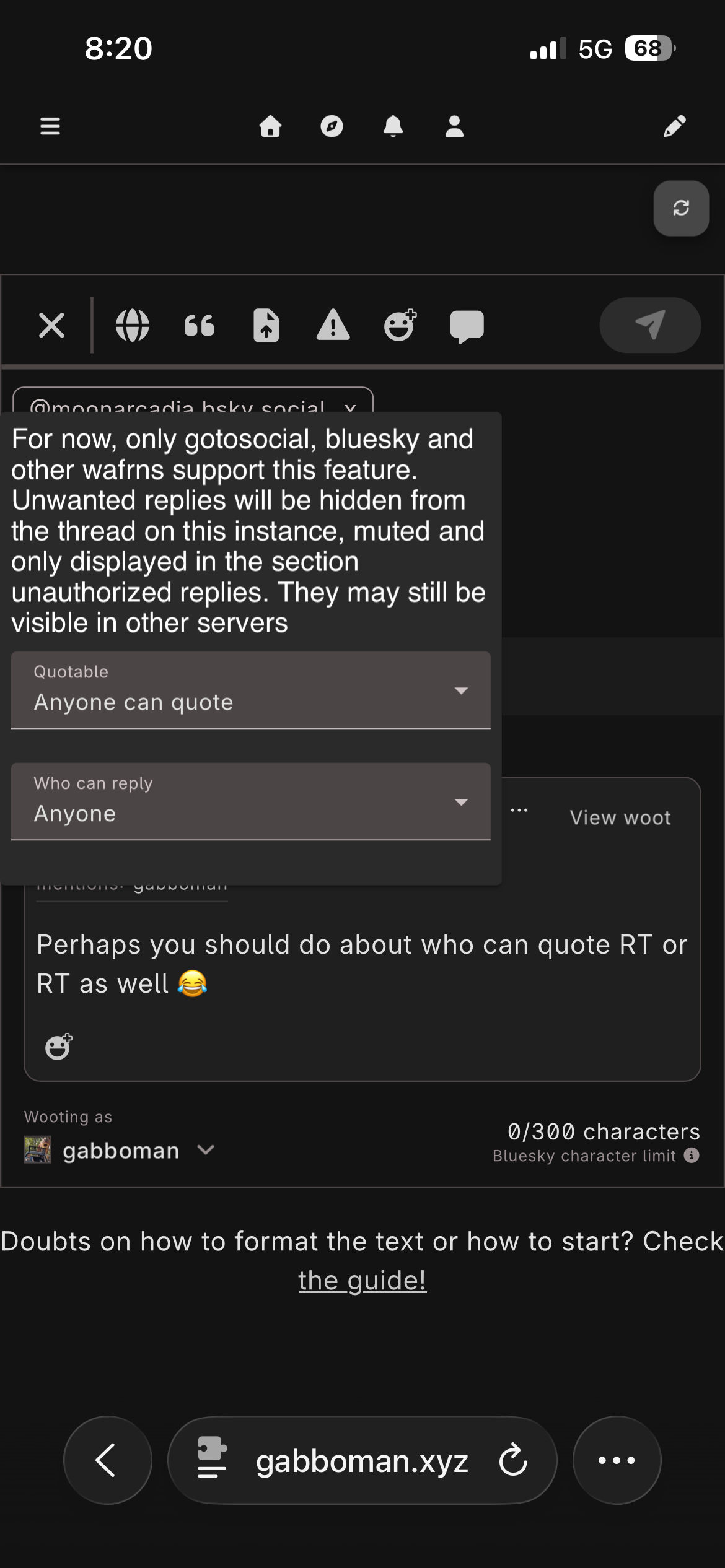Open the profile person icon
The image size is (725, 1568).
pos(454,126)
